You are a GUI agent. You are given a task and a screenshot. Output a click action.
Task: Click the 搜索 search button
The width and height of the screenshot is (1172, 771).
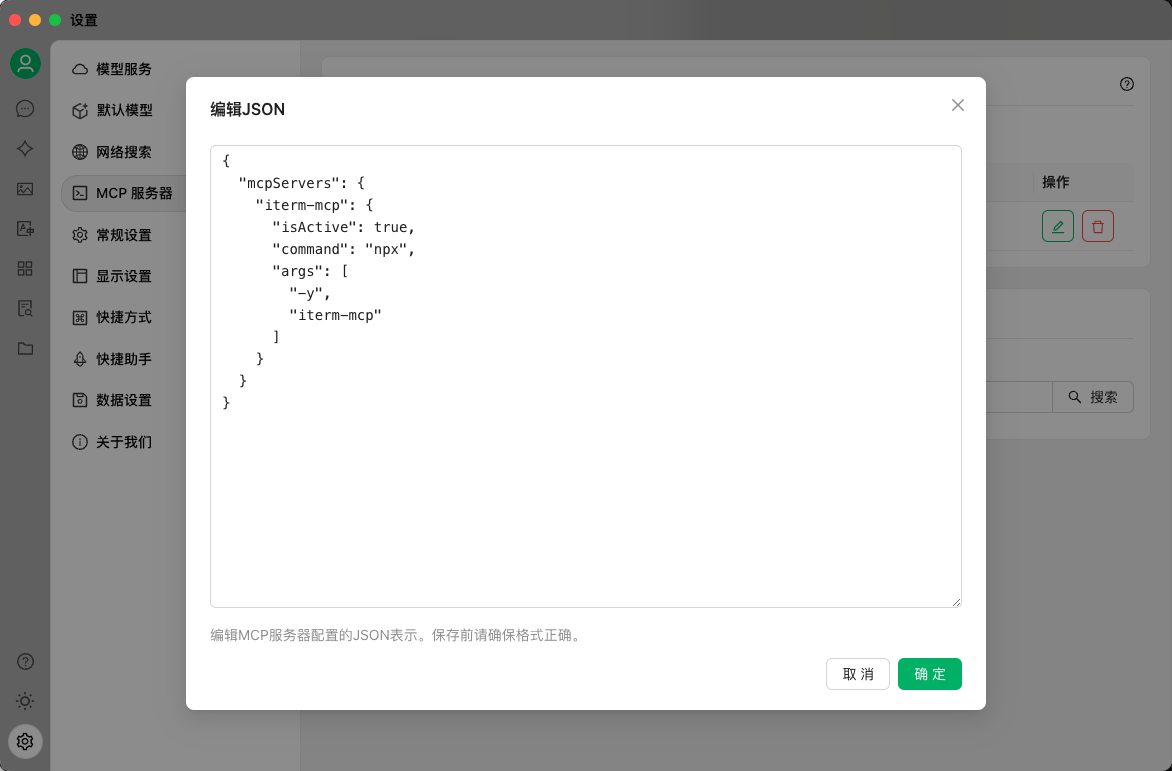(1092, 397)
